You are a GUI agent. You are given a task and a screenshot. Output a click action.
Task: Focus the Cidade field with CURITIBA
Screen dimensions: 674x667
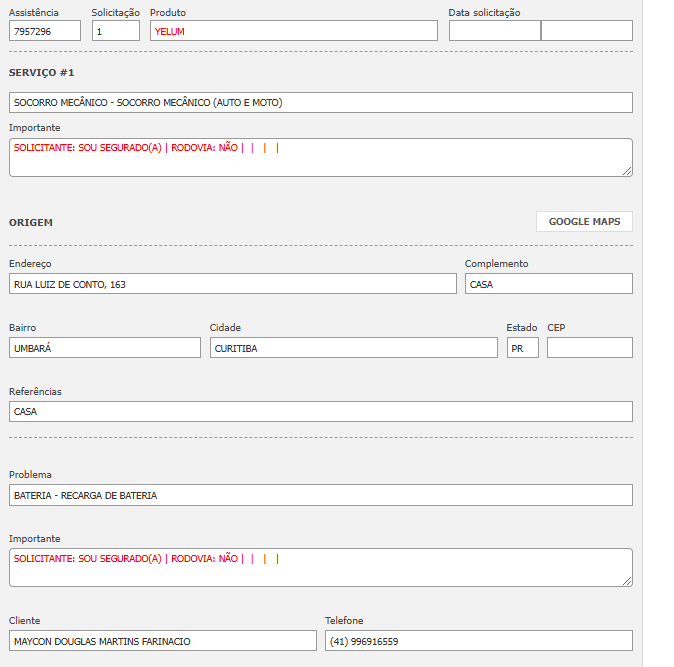[x=353, y=348]
